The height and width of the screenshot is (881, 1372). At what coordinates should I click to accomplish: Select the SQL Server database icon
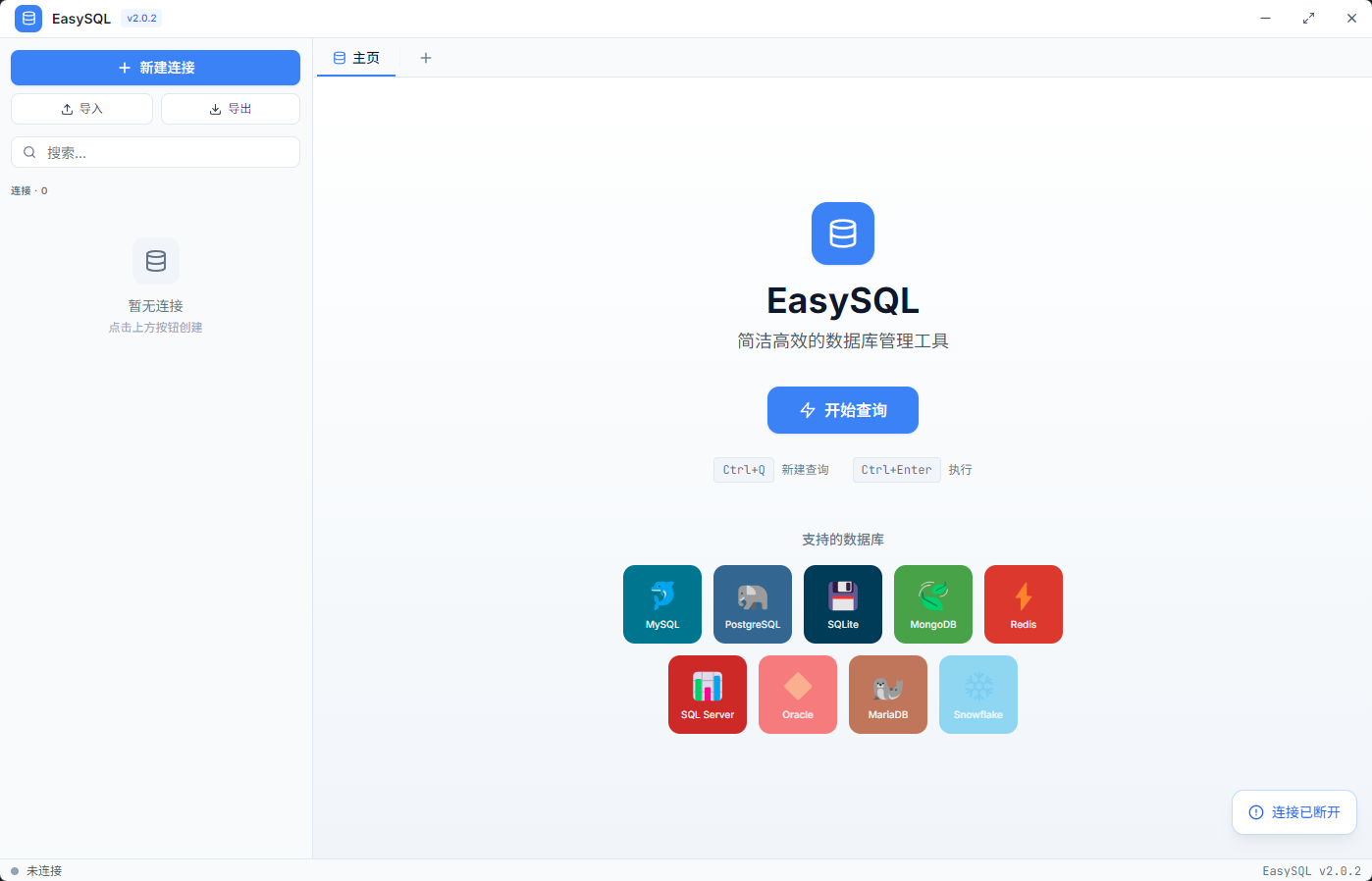point(707,694)
